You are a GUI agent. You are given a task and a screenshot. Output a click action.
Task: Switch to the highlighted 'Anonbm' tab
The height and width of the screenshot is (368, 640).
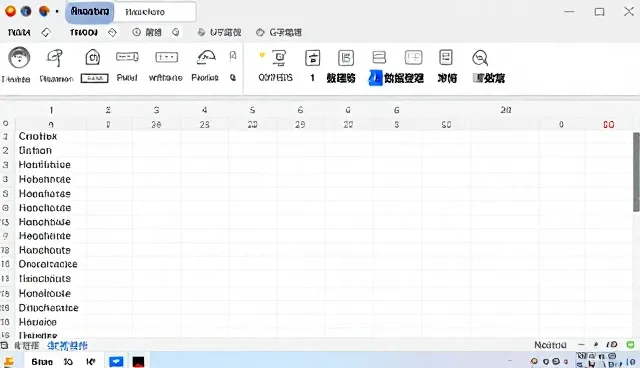click(x=90, y=11)
